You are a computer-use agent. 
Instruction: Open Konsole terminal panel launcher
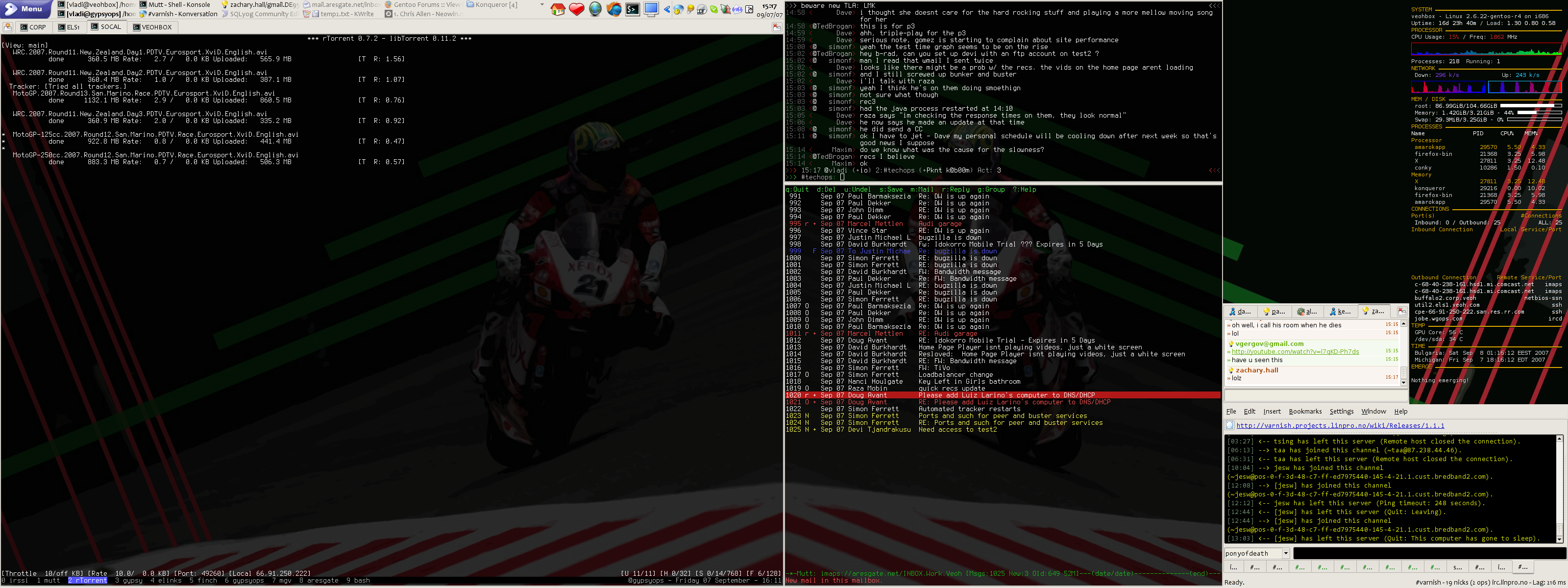[633, 9]
